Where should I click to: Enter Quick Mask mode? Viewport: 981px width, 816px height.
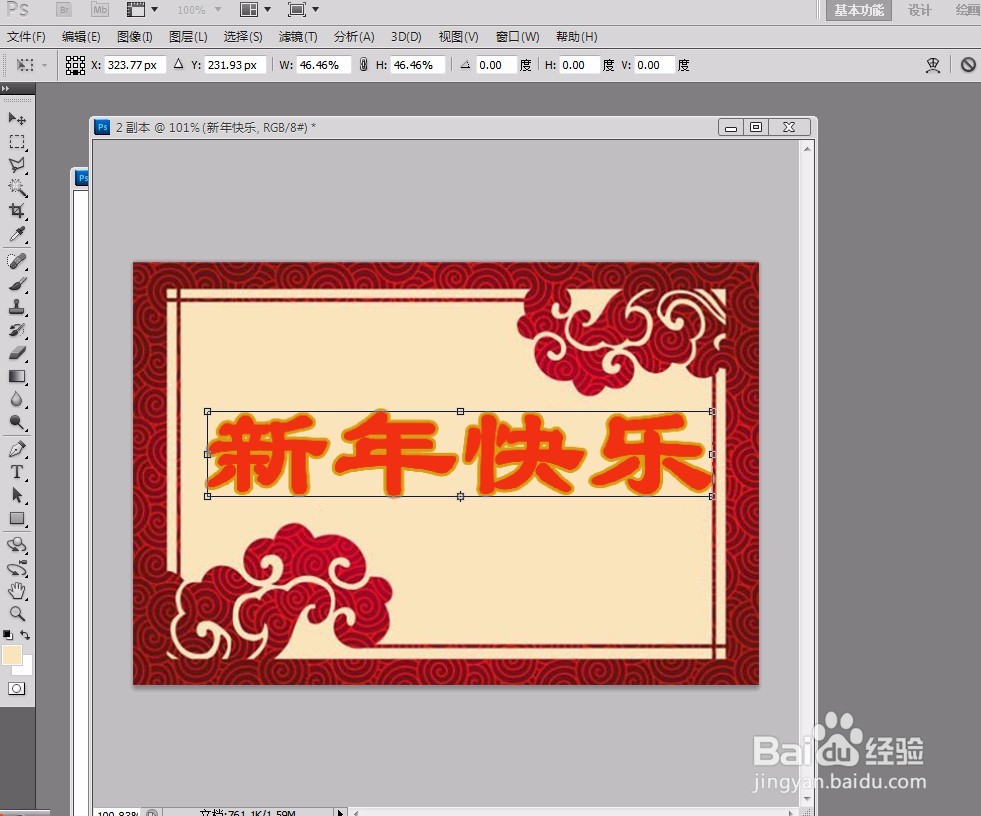coord(17,689)
